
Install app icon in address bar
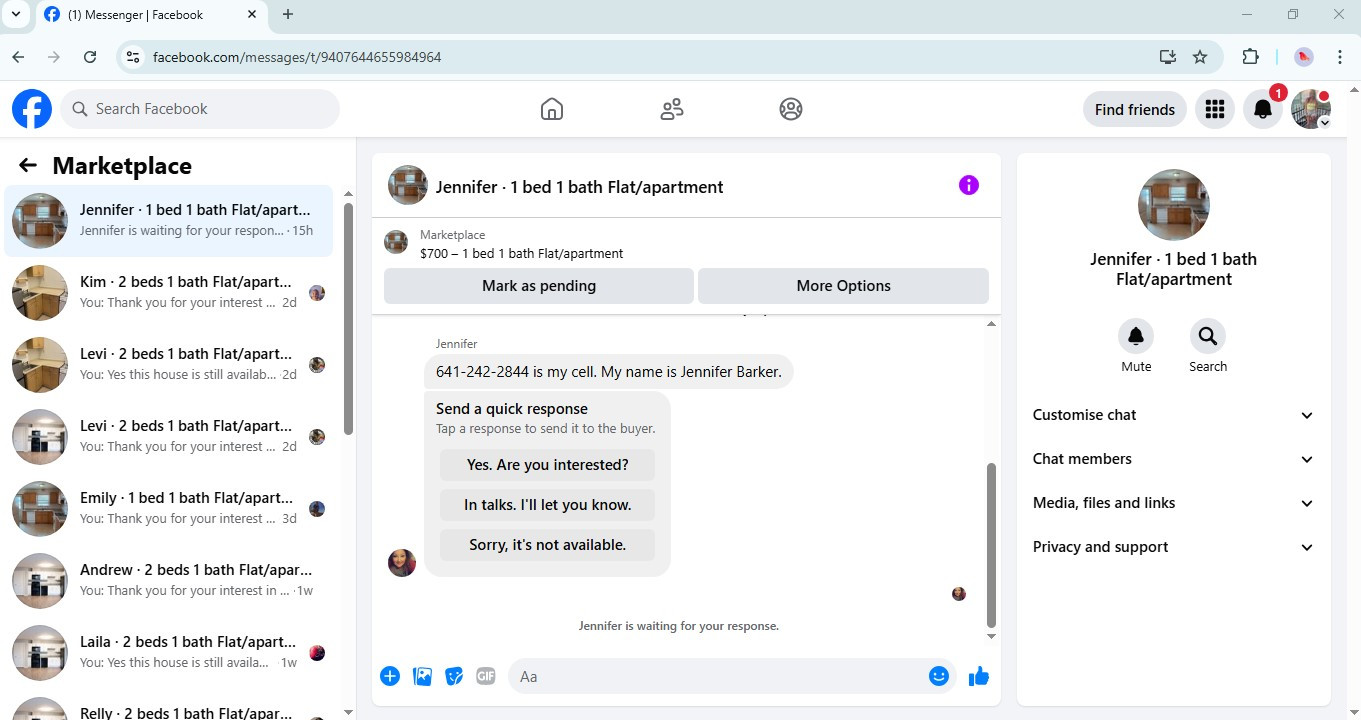click(x=1168, y=57)
